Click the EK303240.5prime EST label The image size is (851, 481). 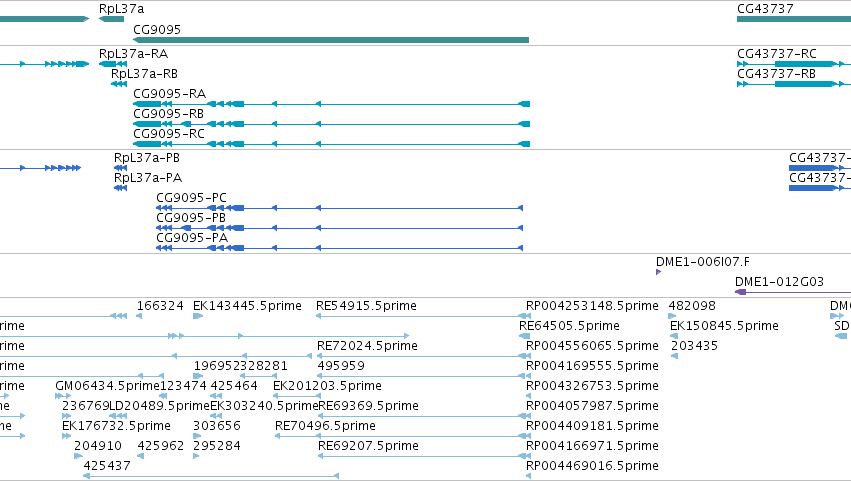point(264,406)
